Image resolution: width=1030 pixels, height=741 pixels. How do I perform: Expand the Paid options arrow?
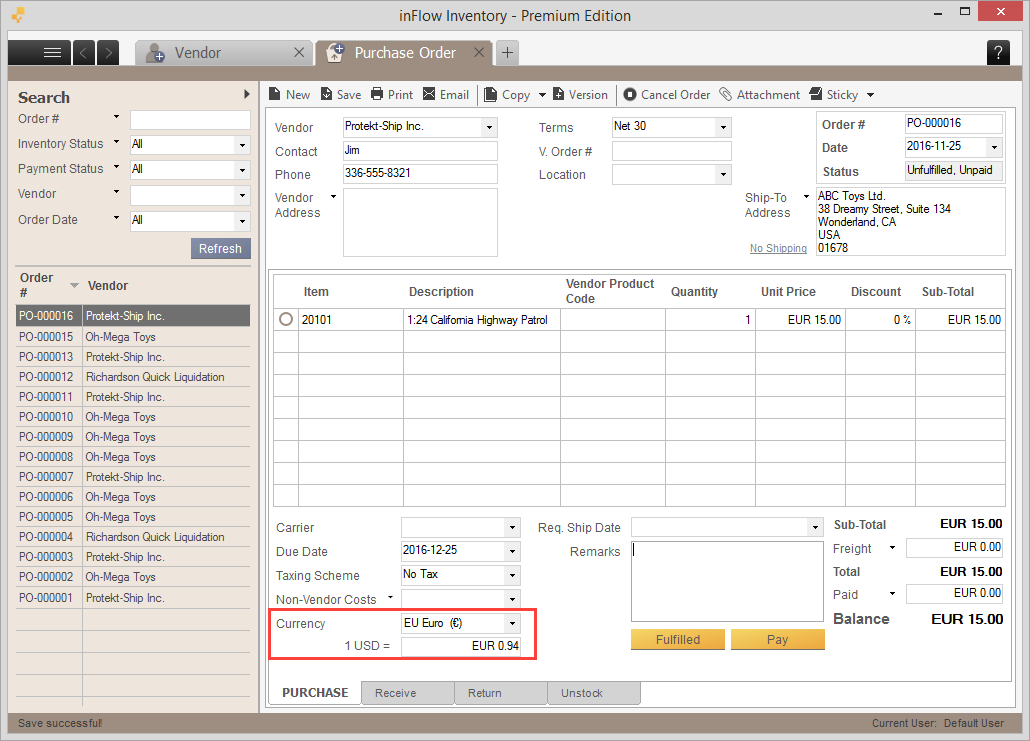point(892,593)
